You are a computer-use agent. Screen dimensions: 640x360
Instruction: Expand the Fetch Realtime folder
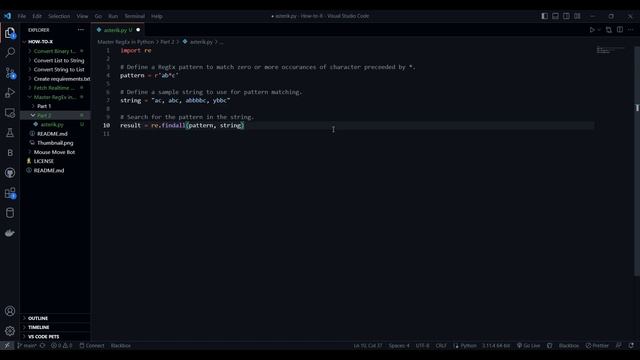55,88
